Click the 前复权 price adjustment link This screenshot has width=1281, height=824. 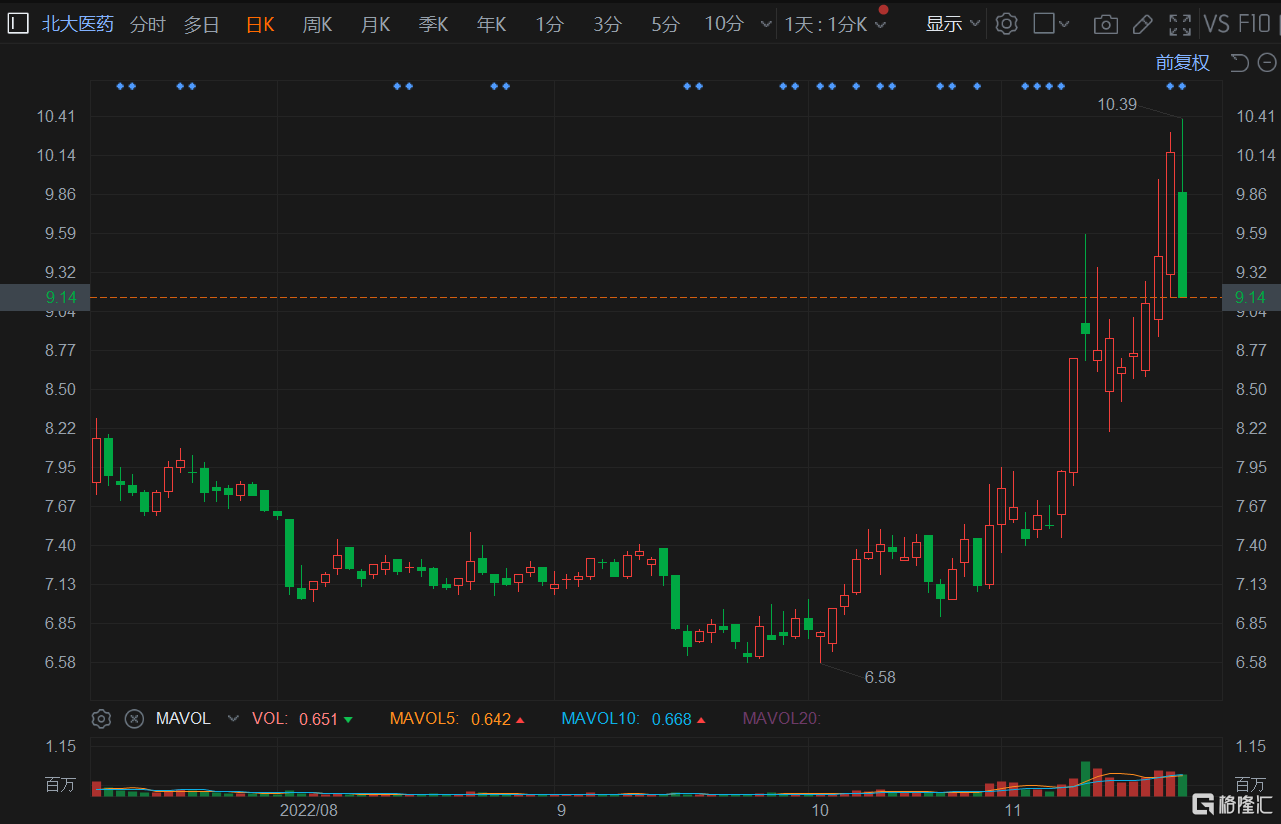point(1183,63)
